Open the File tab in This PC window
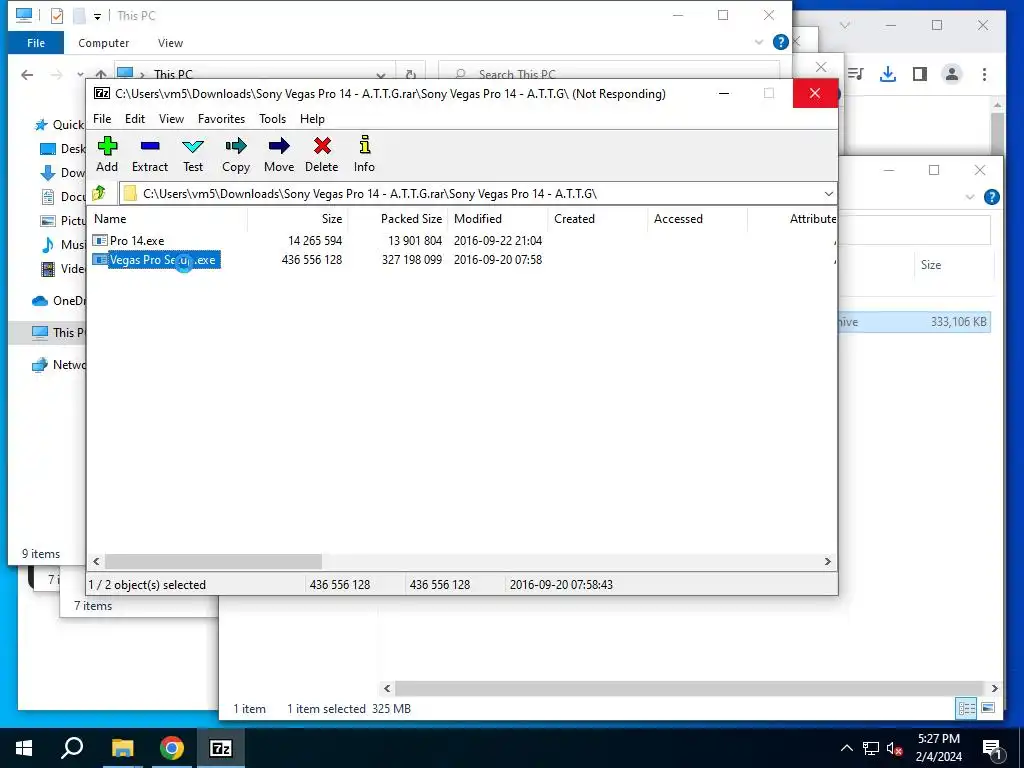 point(36,43)
